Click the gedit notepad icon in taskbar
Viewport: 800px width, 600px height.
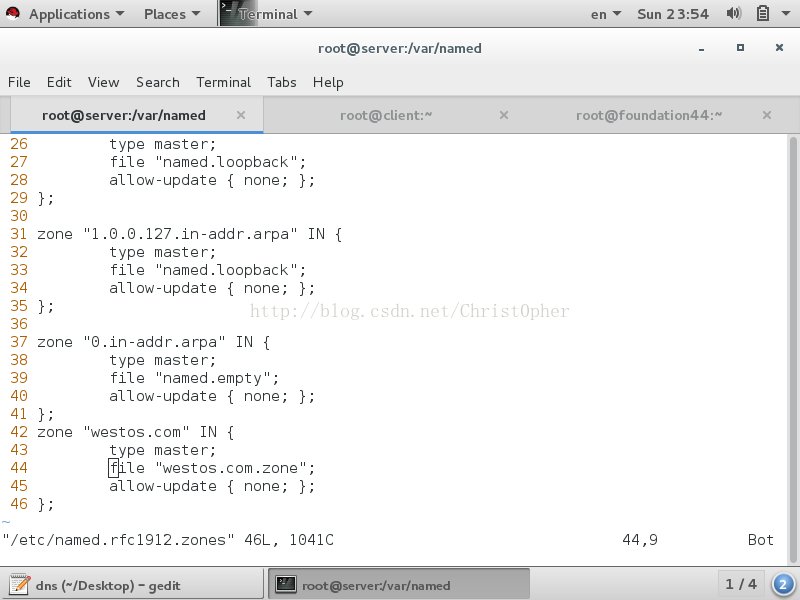pos(19,585)
